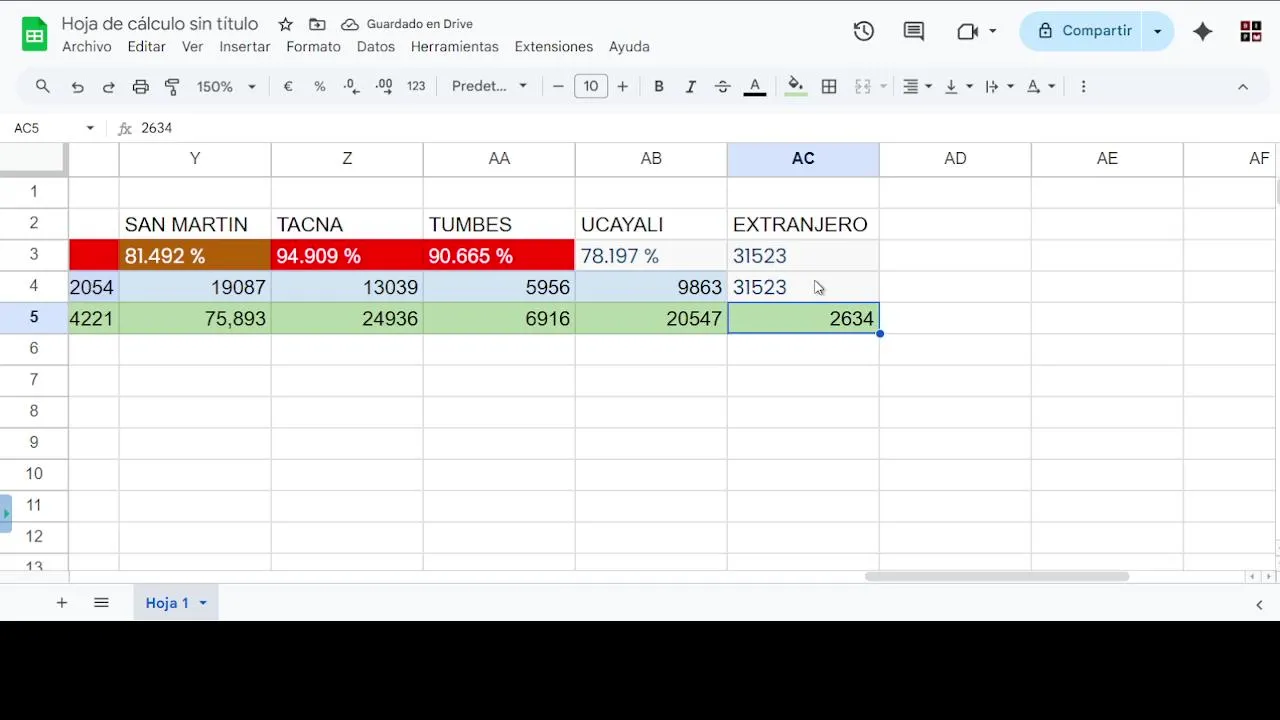Open the Hoja 1 tab dropdown arrow
The image size is (1280, 720).
tap(203, 603)
